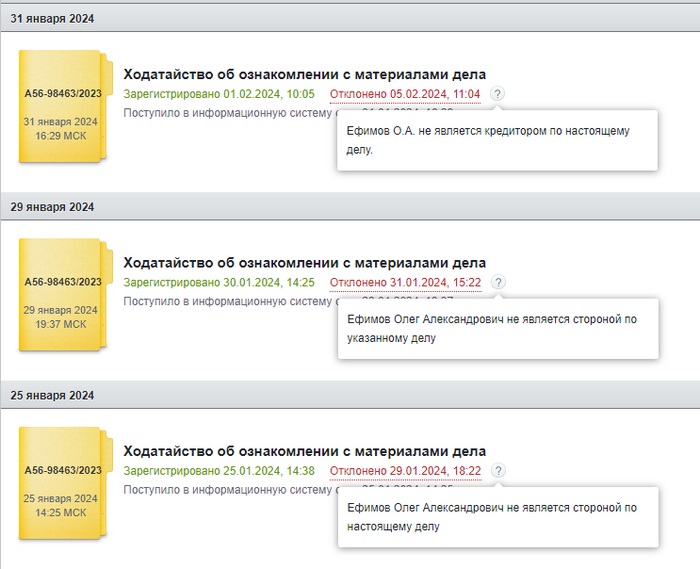Select Зарегистрировано 25.01.2024, 14:38 text
Screen dimensions: 700x569
pos(219,471)
